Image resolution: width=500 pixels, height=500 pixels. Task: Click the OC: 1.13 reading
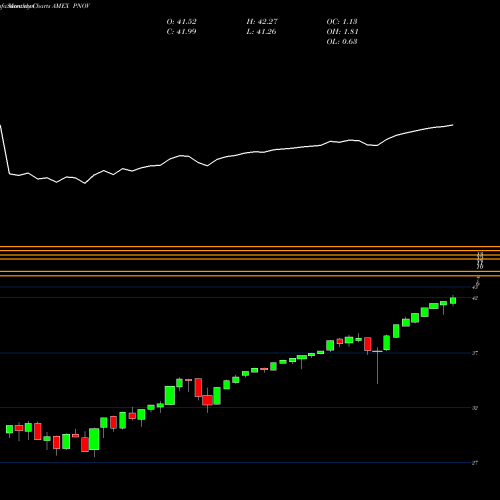click(342, 22)
